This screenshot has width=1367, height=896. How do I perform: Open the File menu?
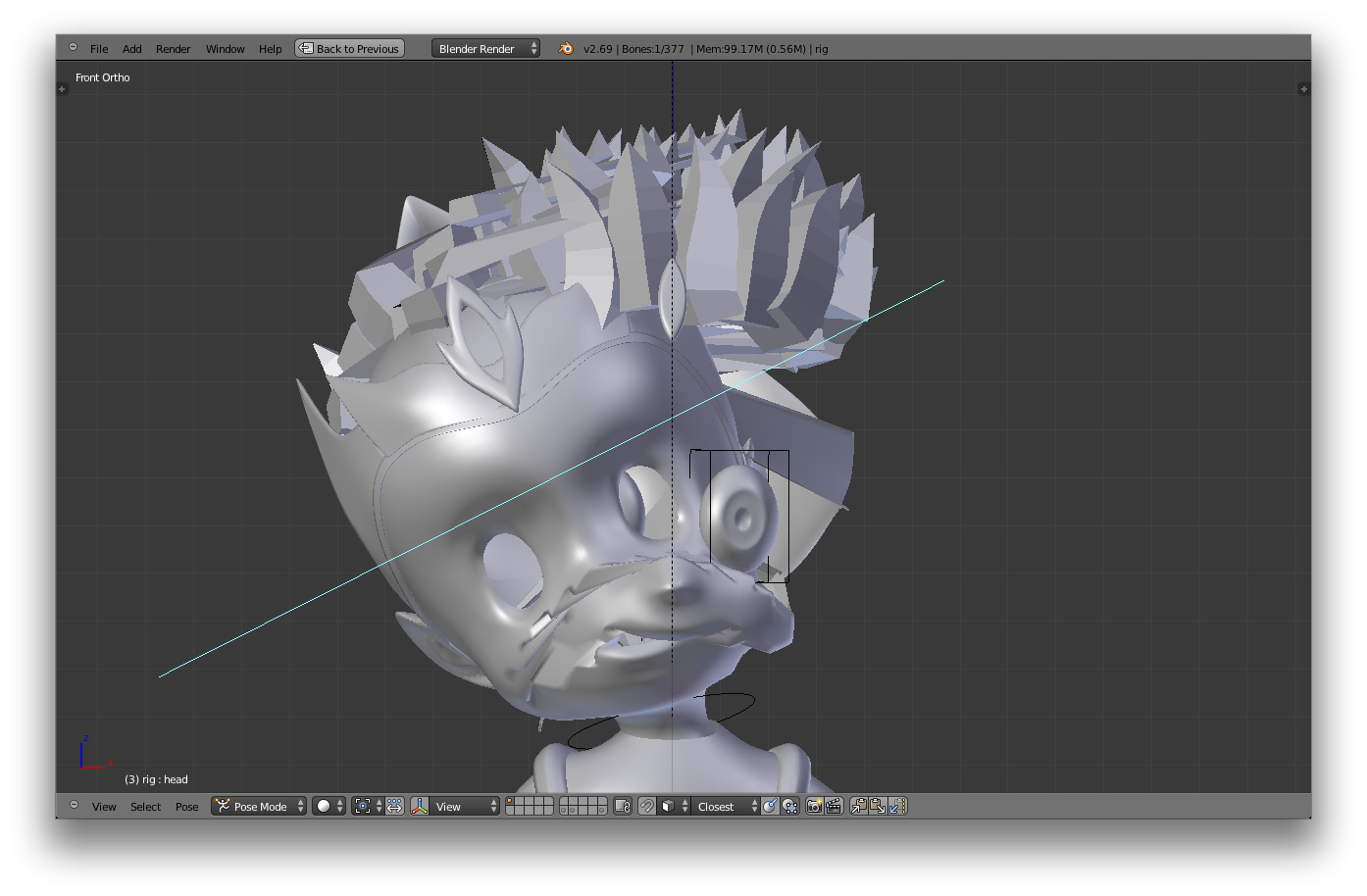coord(99,49)
